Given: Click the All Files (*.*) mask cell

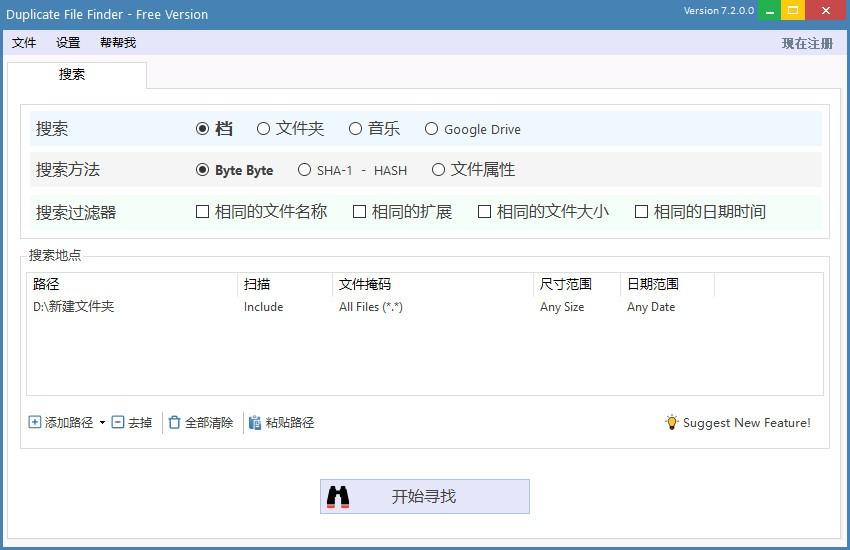Looking at the screenshot, I should (371, 307).
